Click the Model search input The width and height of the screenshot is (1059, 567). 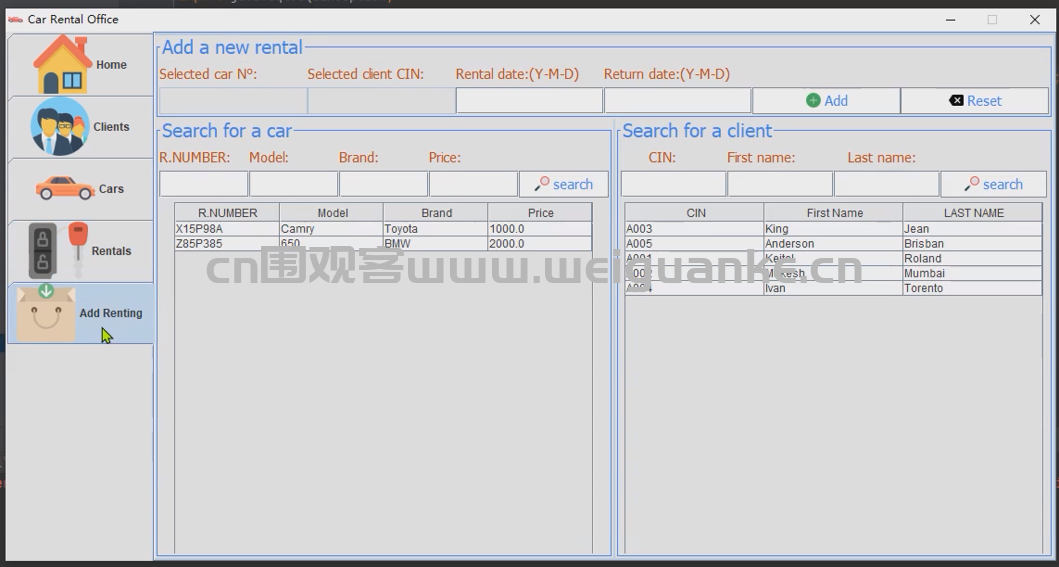(x=293, y=184)
